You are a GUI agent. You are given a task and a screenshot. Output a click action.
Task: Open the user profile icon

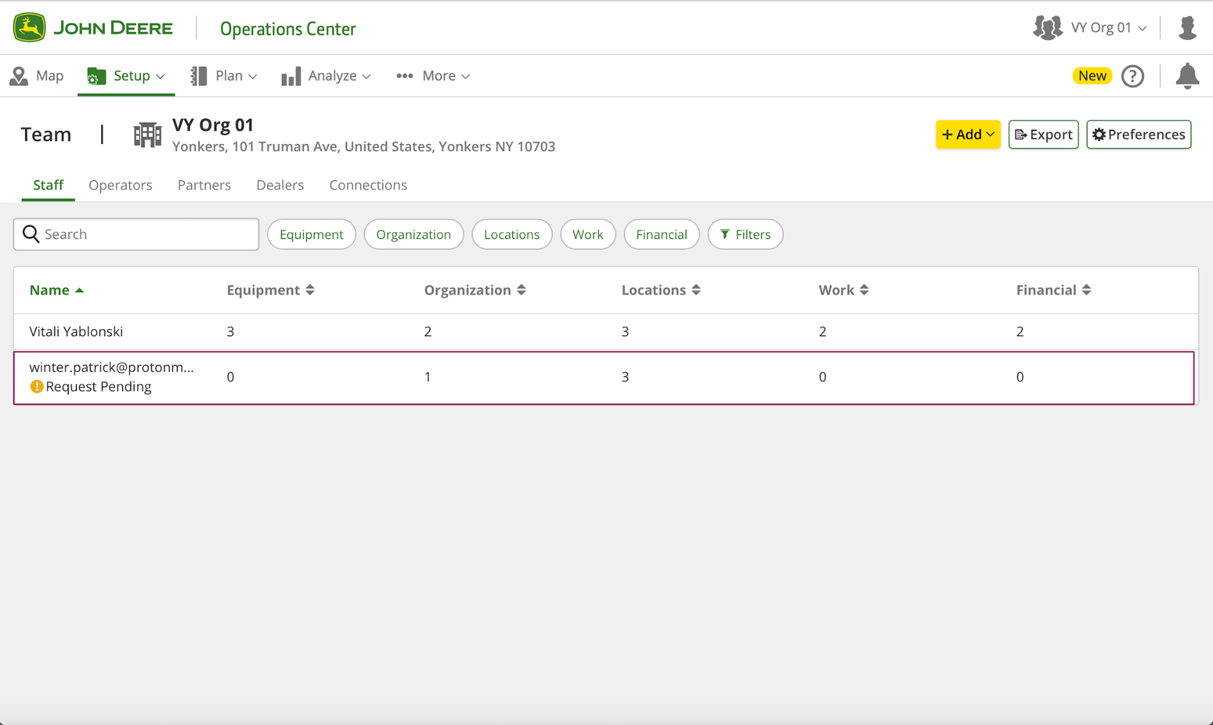point(1187,28)
